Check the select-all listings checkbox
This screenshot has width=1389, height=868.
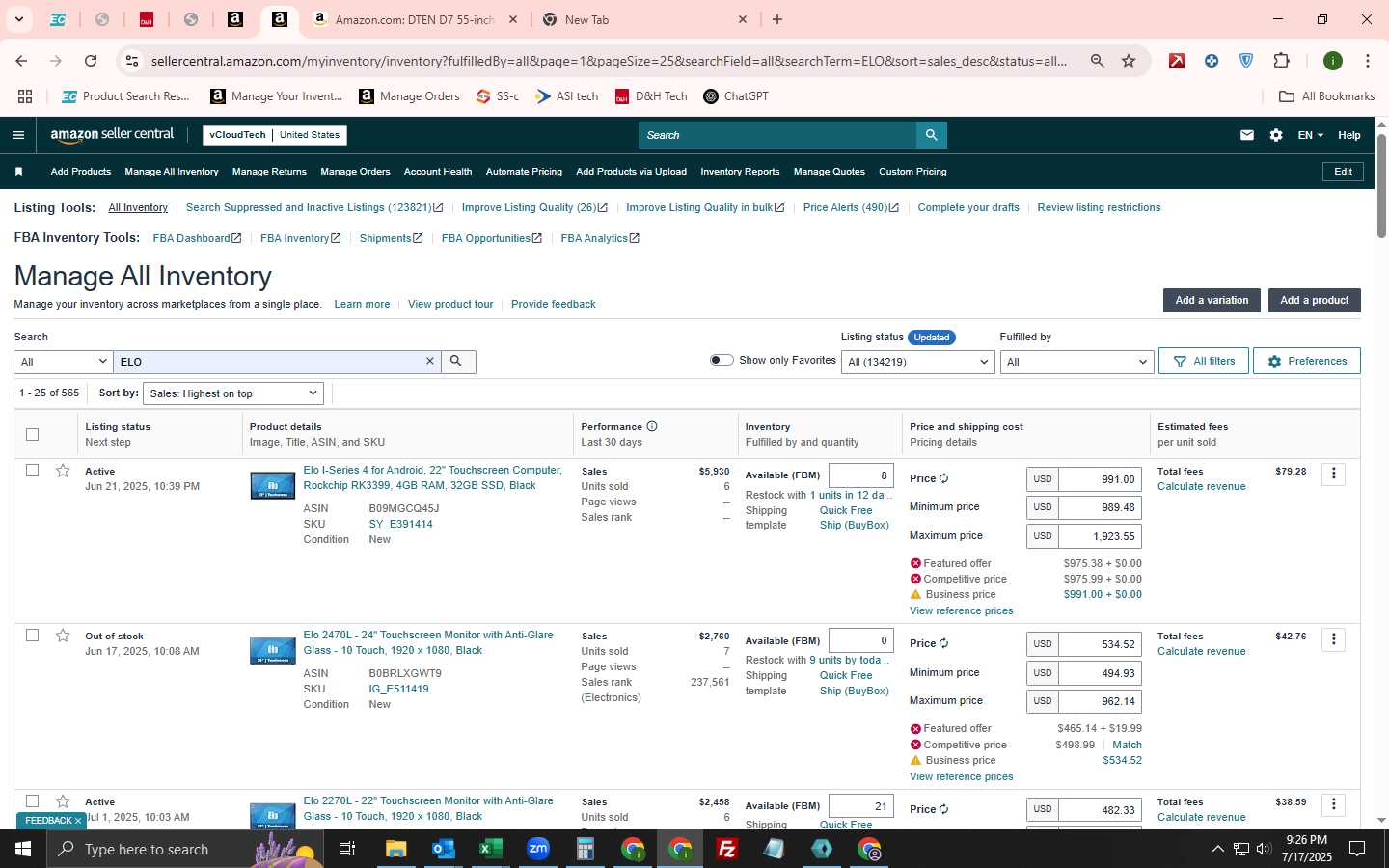tap(32, 434)
